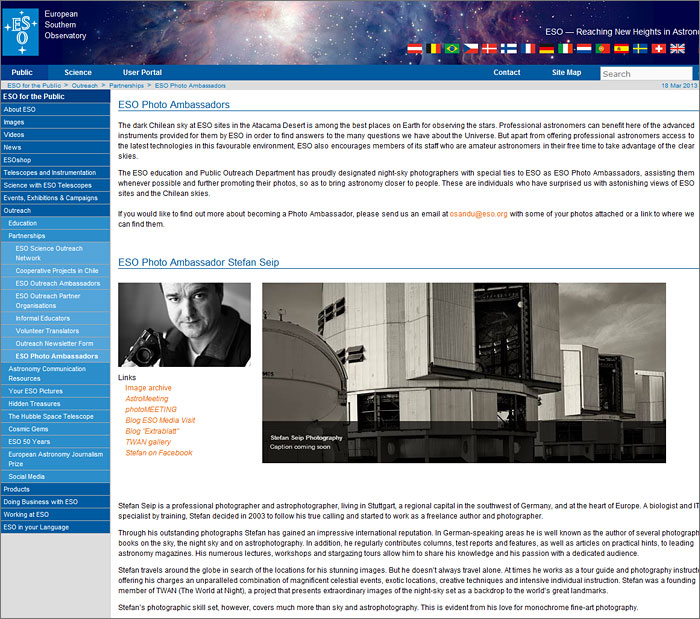Viewport: 700px width, 619px height.
Task: Open Events, Exhibitions & Campaigns
Action: 55,198
